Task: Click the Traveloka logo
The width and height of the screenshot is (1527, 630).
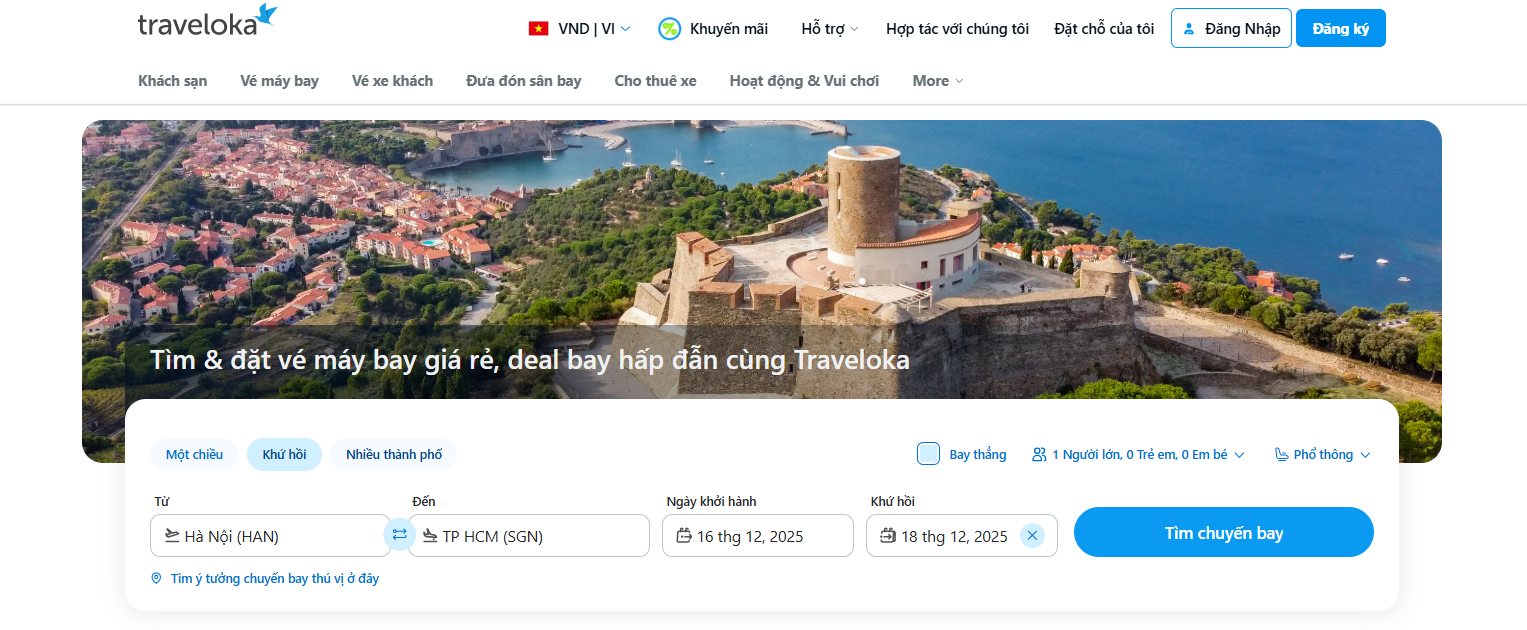Action: click(x=207, y=22)
